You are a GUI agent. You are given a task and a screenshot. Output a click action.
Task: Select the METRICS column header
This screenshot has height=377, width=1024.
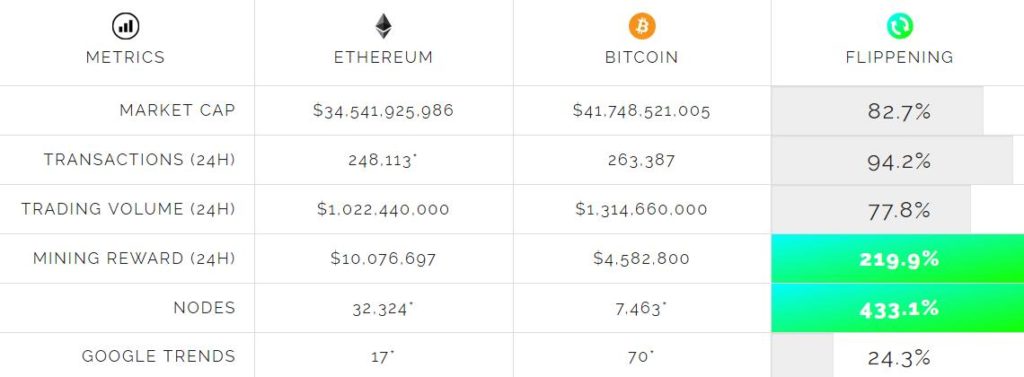[x=125, y=57]
